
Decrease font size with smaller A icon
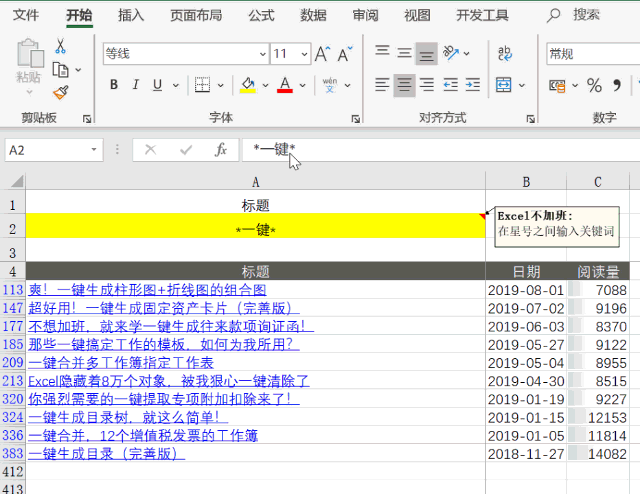coord(344,54)
